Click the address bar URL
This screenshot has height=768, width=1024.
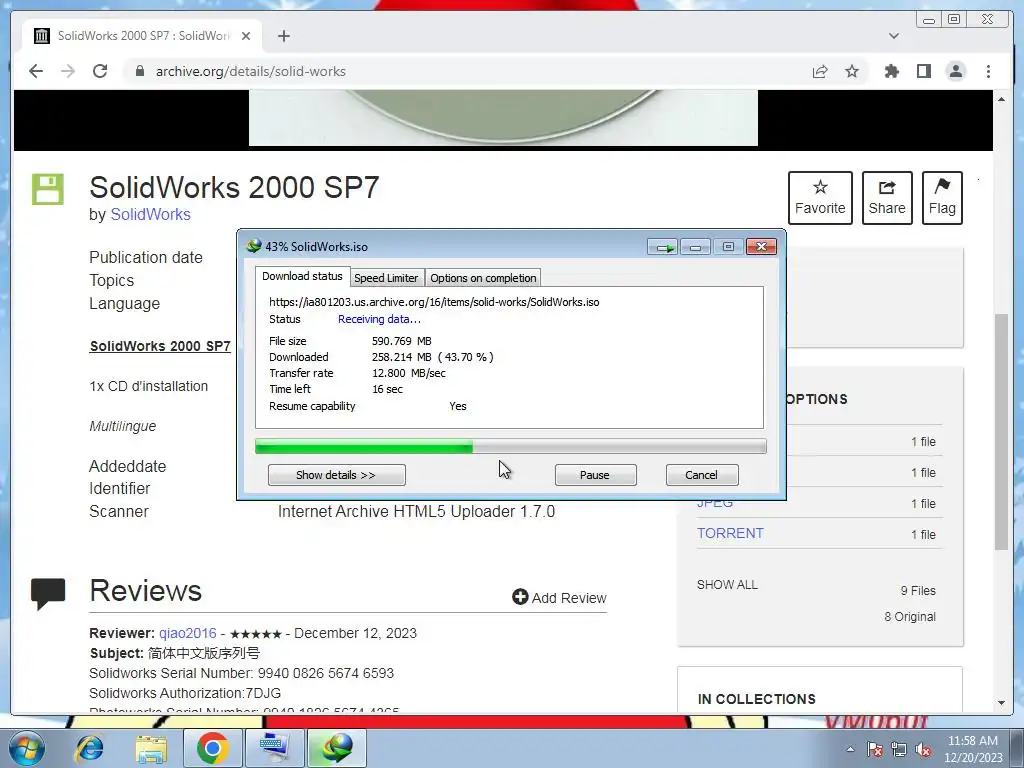coord(251,71)
